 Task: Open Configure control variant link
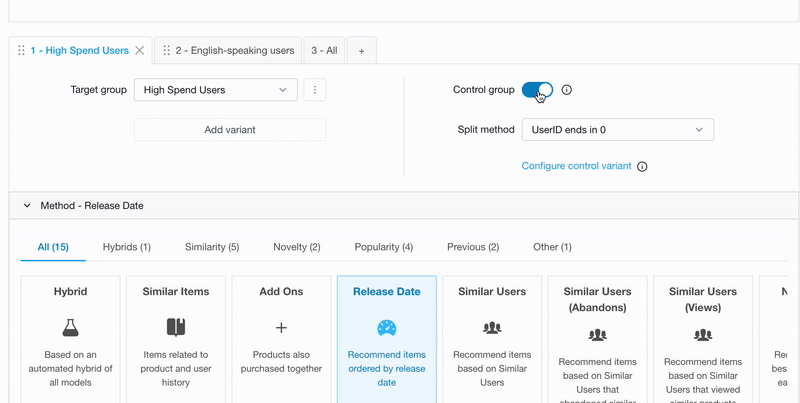[576, 166]
